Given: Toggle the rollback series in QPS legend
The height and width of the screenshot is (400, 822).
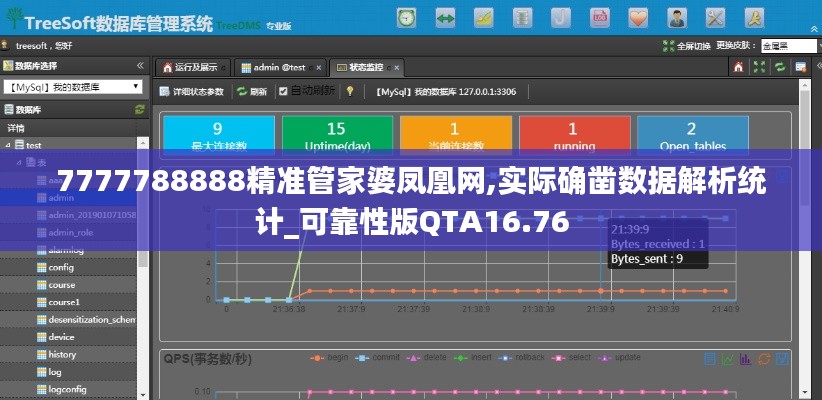Looking at the screenshot, I should pos(521,358).
